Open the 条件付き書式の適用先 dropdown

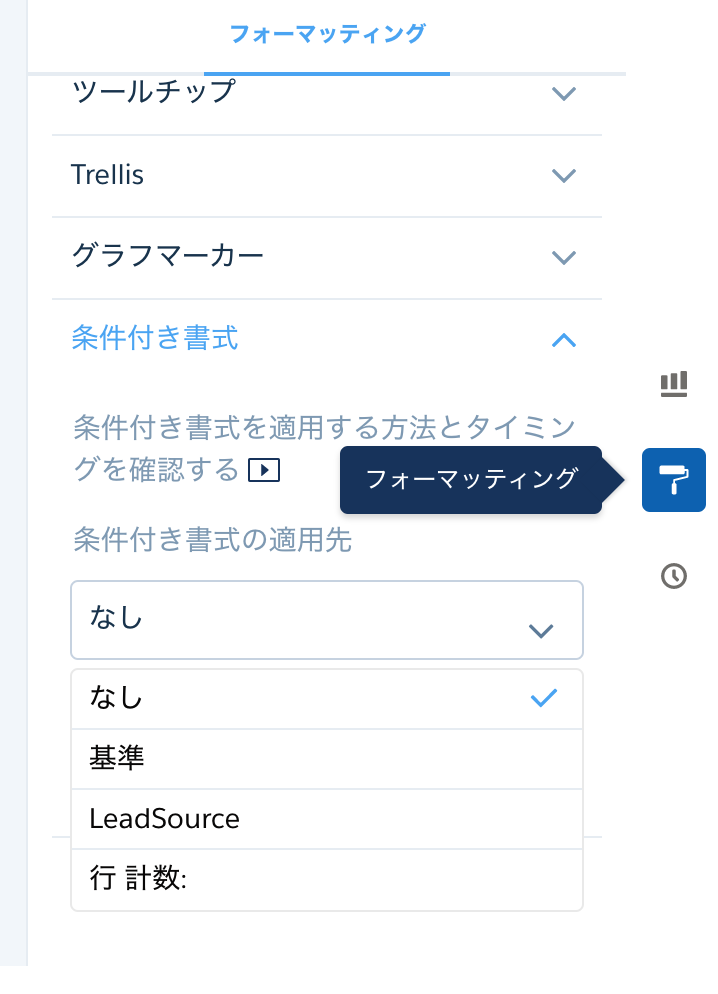coord(327,619)
